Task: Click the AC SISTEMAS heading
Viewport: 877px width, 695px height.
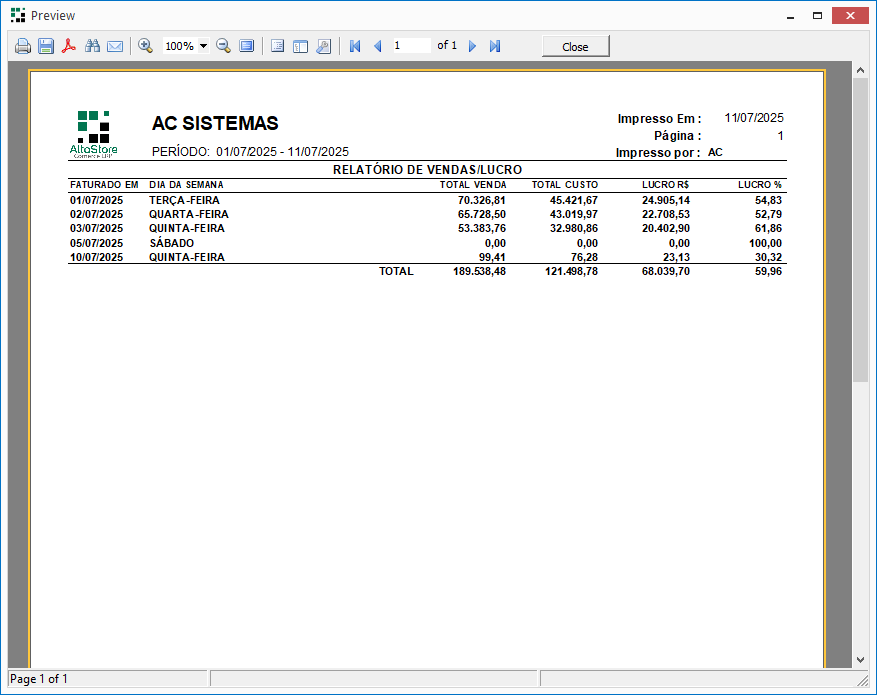Action: click(215, 123)
